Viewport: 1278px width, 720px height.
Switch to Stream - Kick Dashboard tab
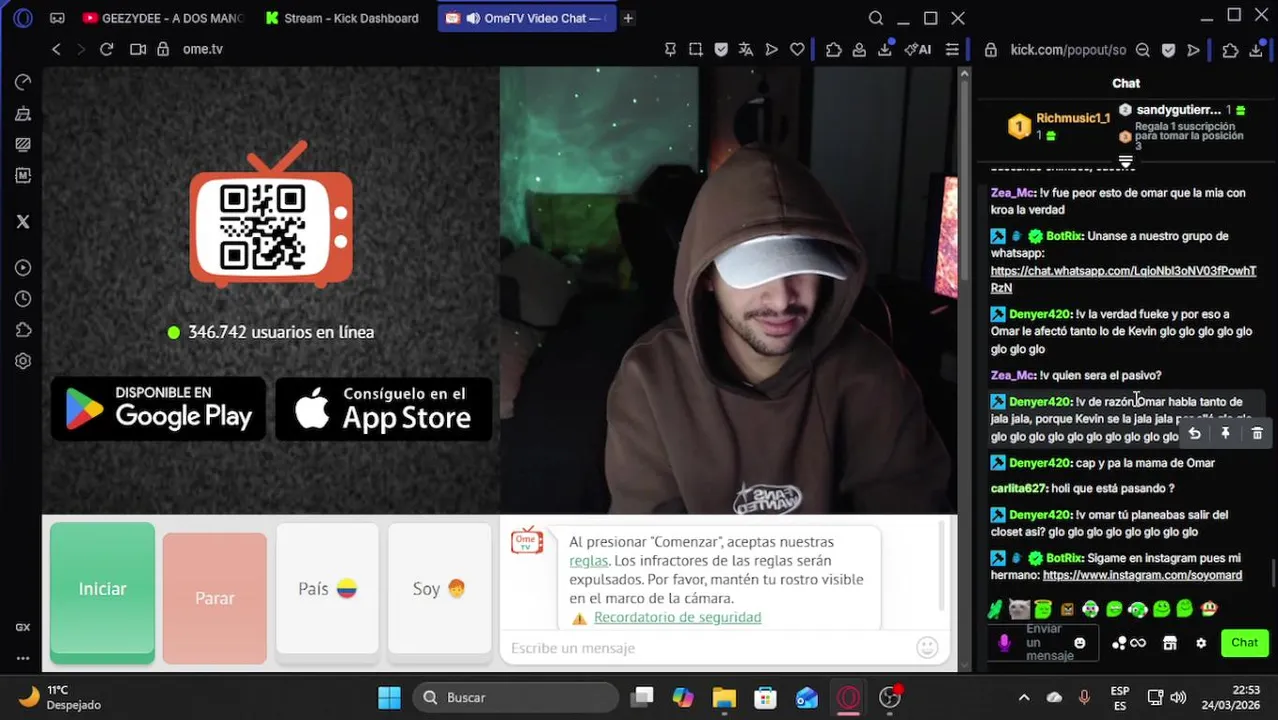coord(342,18)
